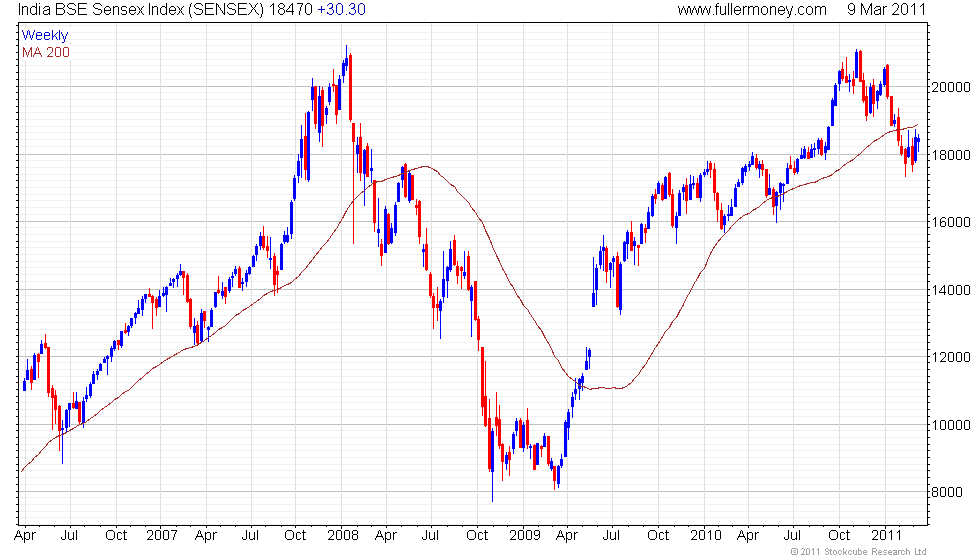Click the chart title 'India BSE Sensex Index (SENSEX)'
This screenshot has height=560, width=980.
[141, 10]
